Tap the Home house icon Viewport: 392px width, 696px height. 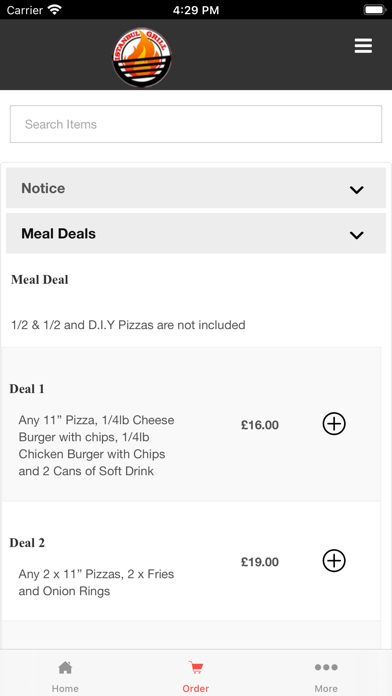pos(65,667)
